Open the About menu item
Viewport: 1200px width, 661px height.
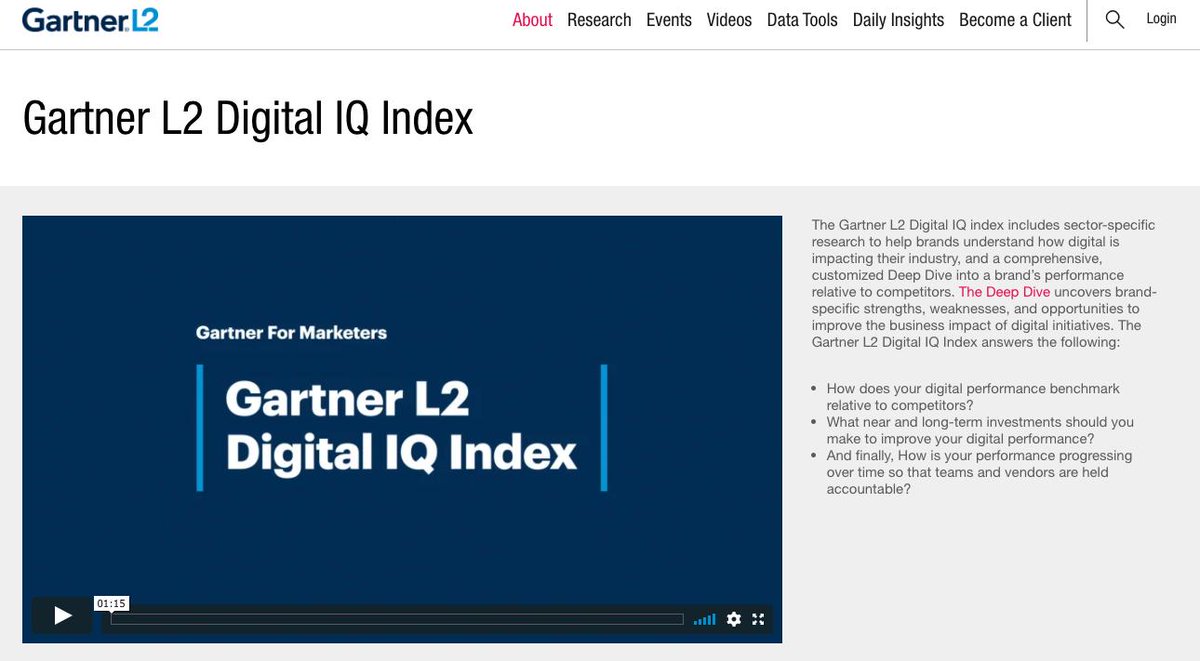click(x=532, y=20)
